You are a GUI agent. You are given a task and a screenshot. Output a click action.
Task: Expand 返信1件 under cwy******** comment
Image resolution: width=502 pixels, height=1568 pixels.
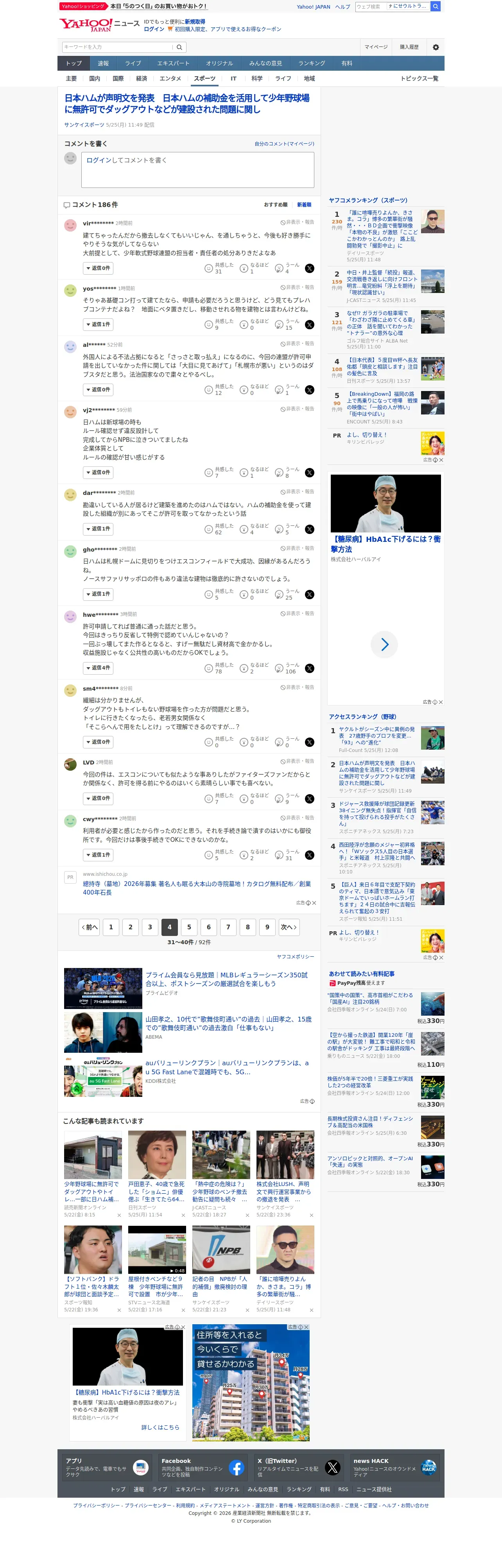(98, 855)
